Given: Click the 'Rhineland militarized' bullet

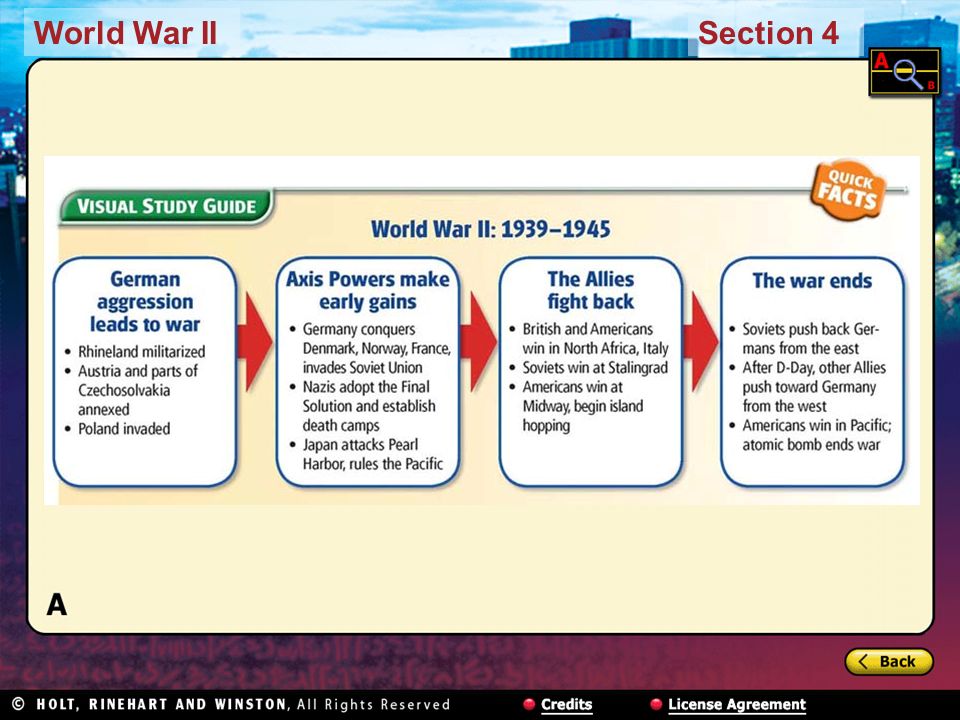Looking at the screenshot, I should [135, 351].
